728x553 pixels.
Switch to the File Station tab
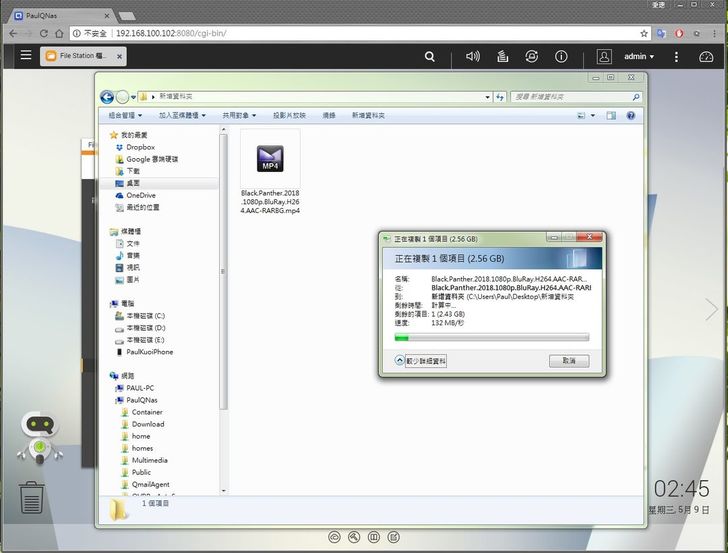(x=82, y=56)
